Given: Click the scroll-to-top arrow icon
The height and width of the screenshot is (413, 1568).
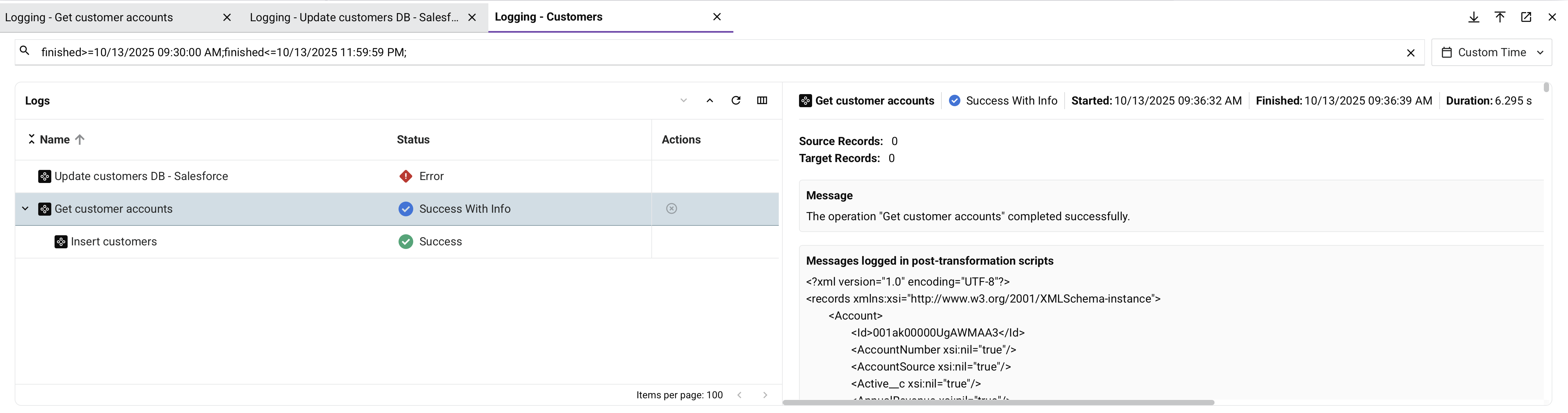Looking at the screenshot, I should click(1500, 17).
